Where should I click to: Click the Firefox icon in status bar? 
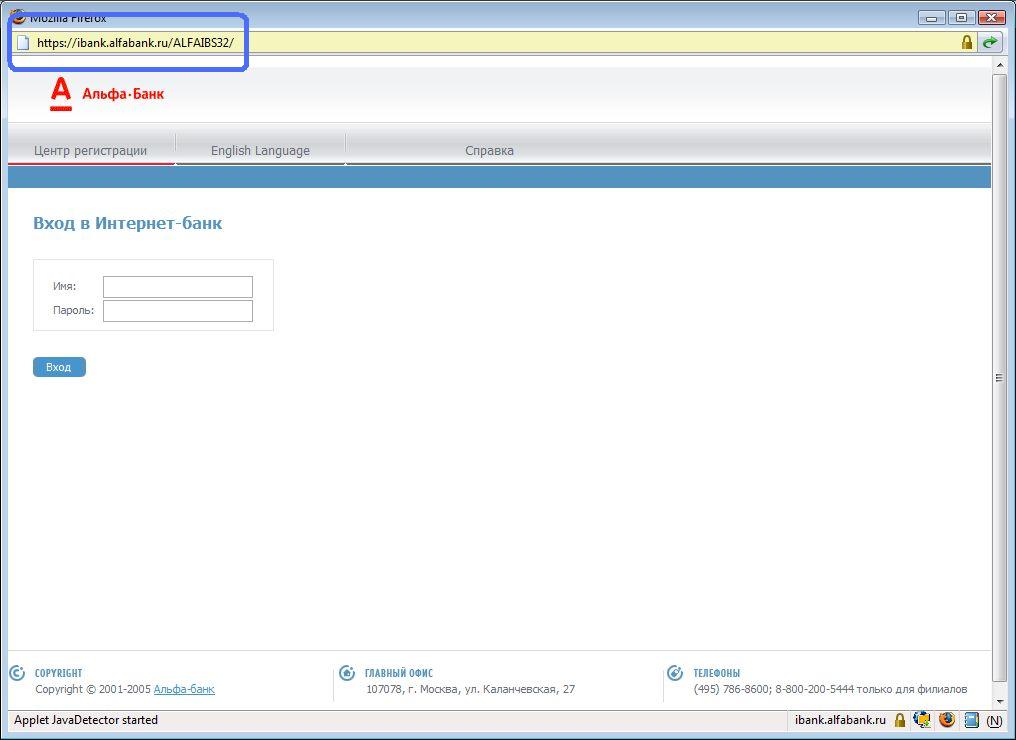coord(947,719)
